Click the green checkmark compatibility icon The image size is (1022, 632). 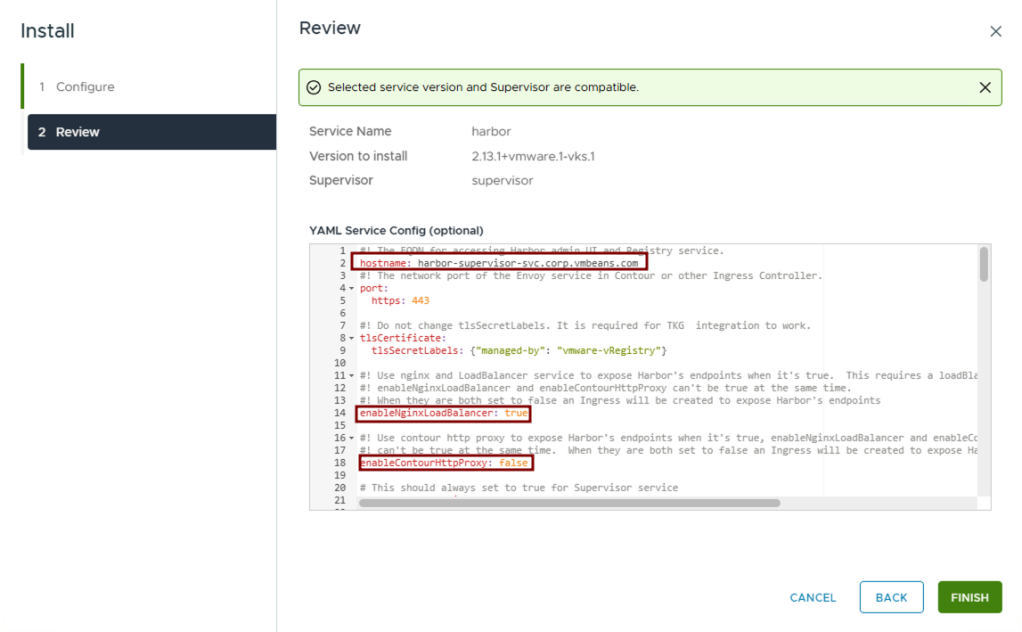point(314,87)
